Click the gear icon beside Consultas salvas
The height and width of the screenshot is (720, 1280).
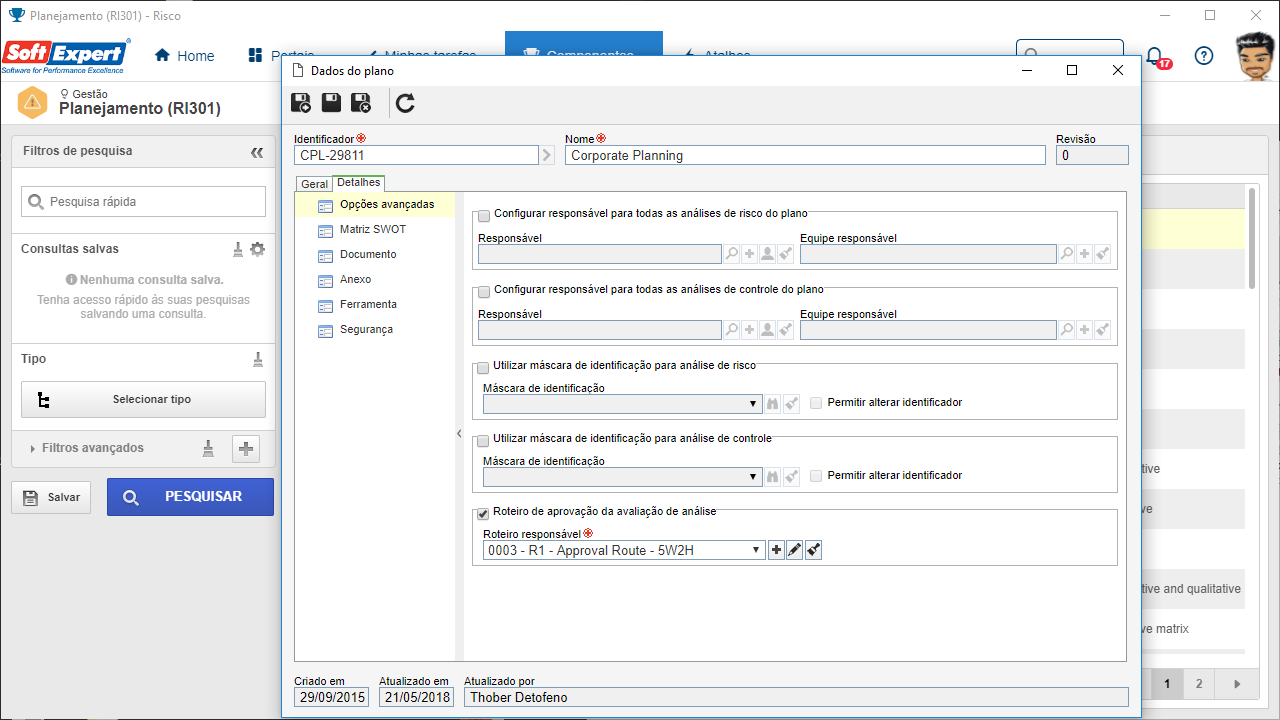point(257,249)
